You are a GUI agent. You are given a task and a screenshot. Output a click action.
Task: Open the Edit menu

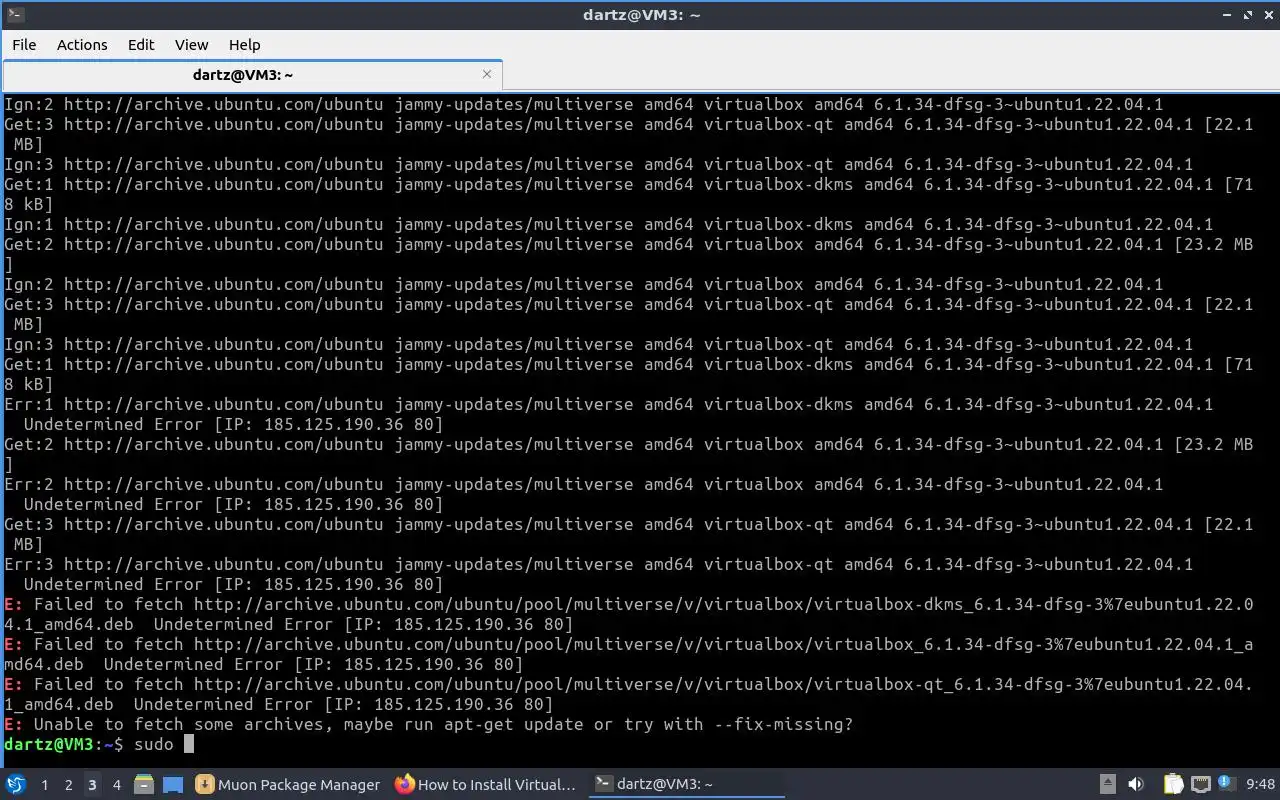[141, 44]
